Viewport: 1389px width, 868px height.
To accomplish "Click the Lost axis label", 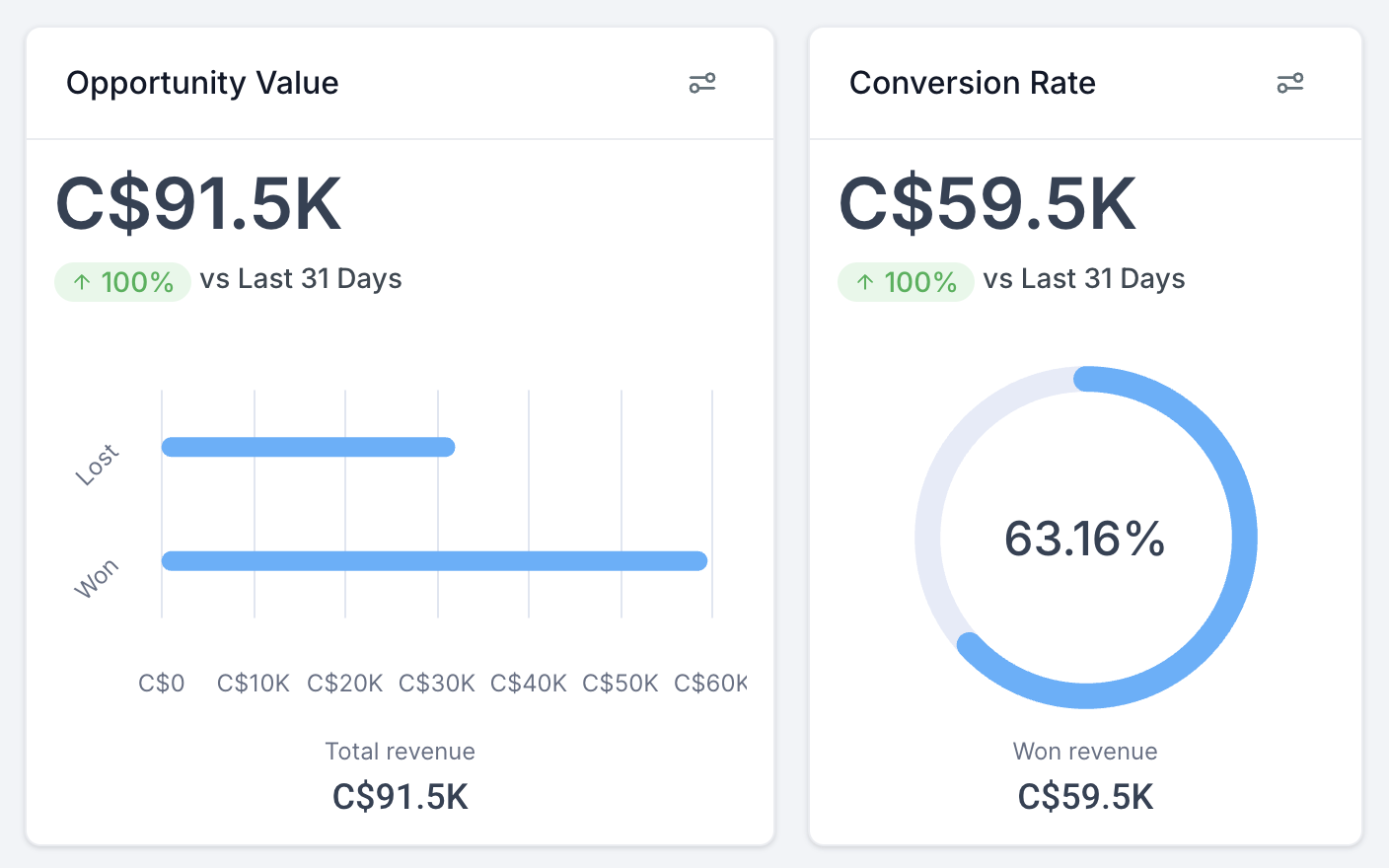I will (x=98, y=464).
